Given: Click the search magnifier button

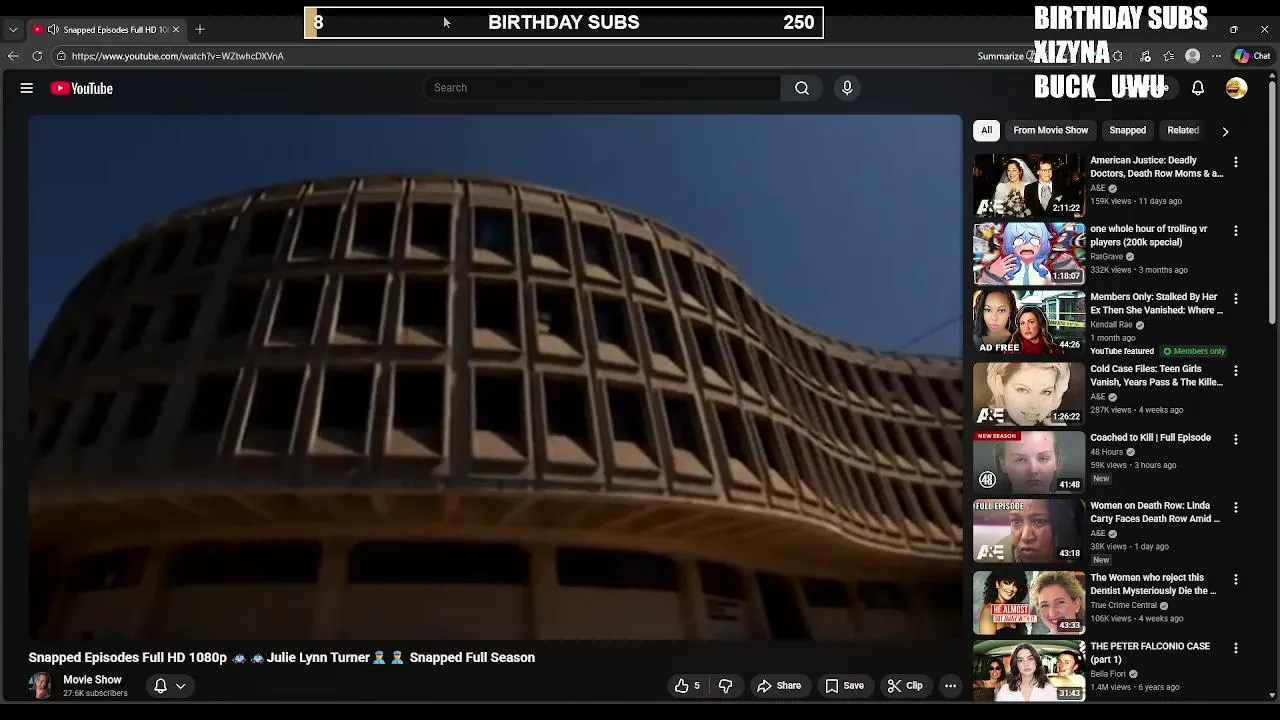Looking at the screenshot, I should pos(802,88).
